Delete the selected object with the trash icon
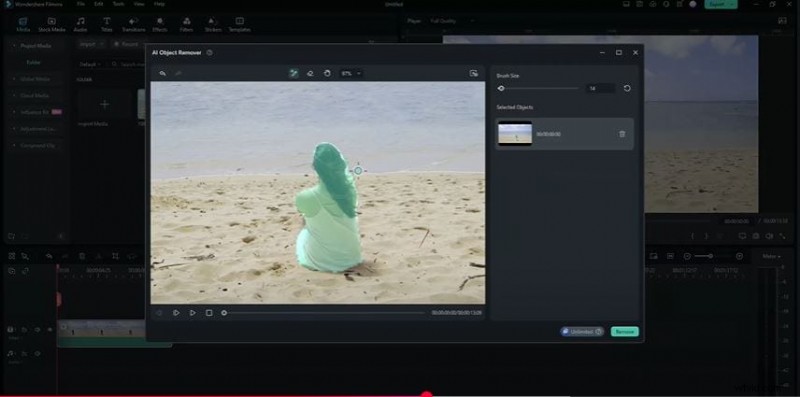 622,134
